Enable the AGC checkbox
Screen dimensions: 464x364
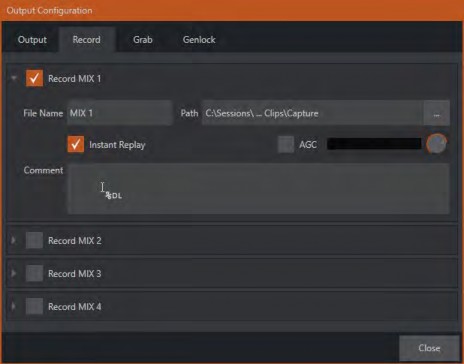286,144
